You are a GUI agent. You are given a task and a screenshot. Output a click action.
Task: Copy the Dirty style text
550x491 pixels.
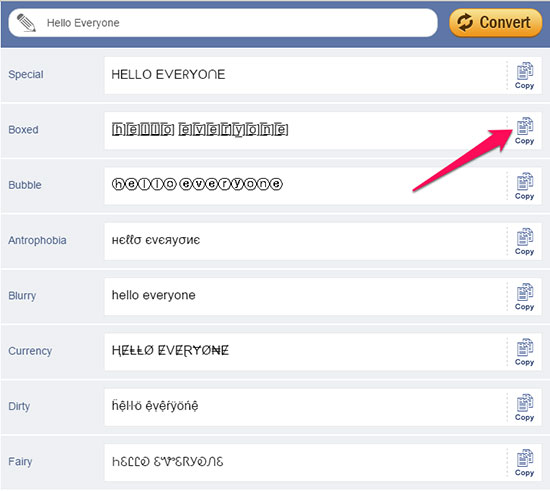click(524, 408)
